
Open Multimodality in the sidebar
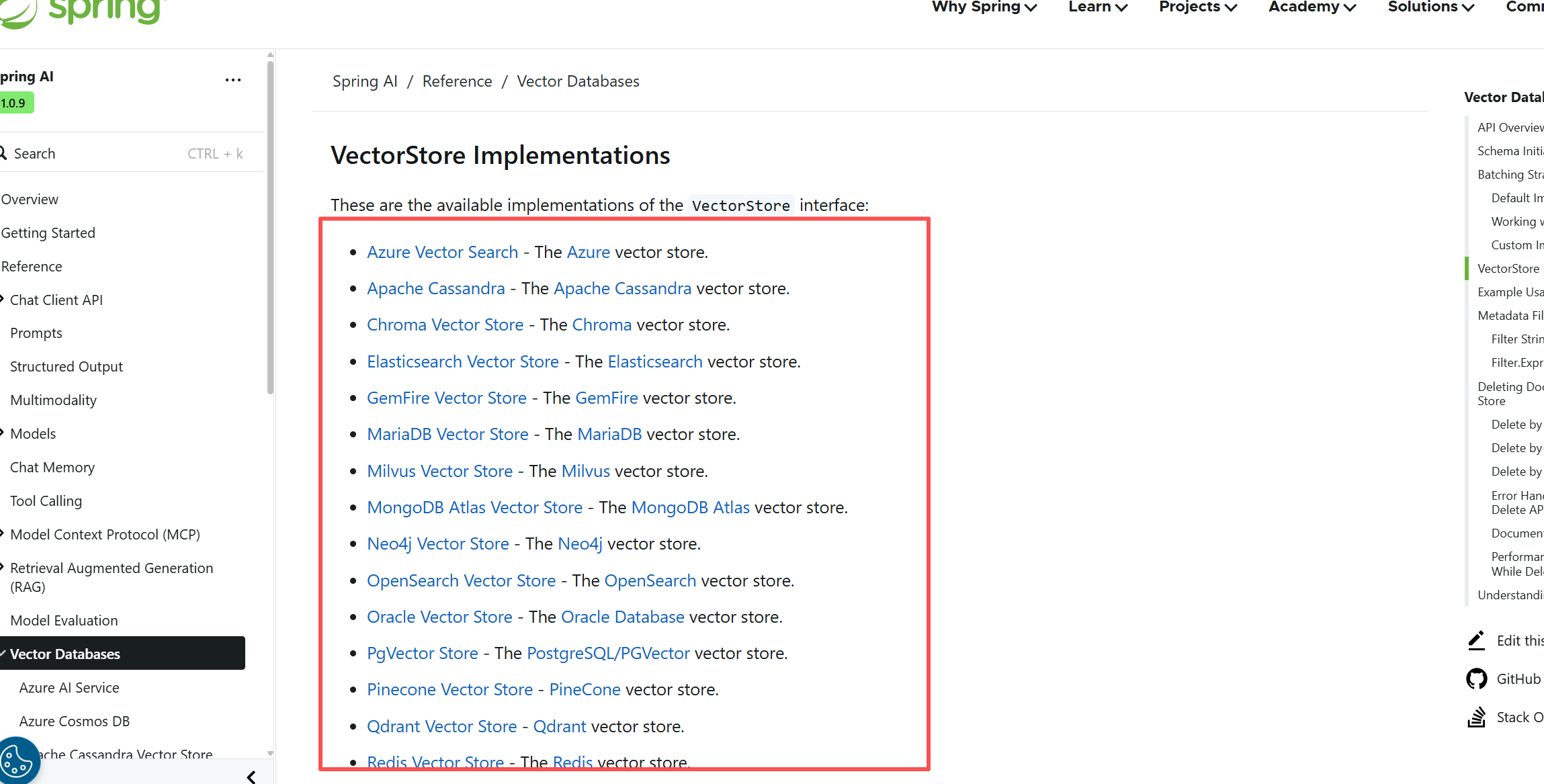54,400
